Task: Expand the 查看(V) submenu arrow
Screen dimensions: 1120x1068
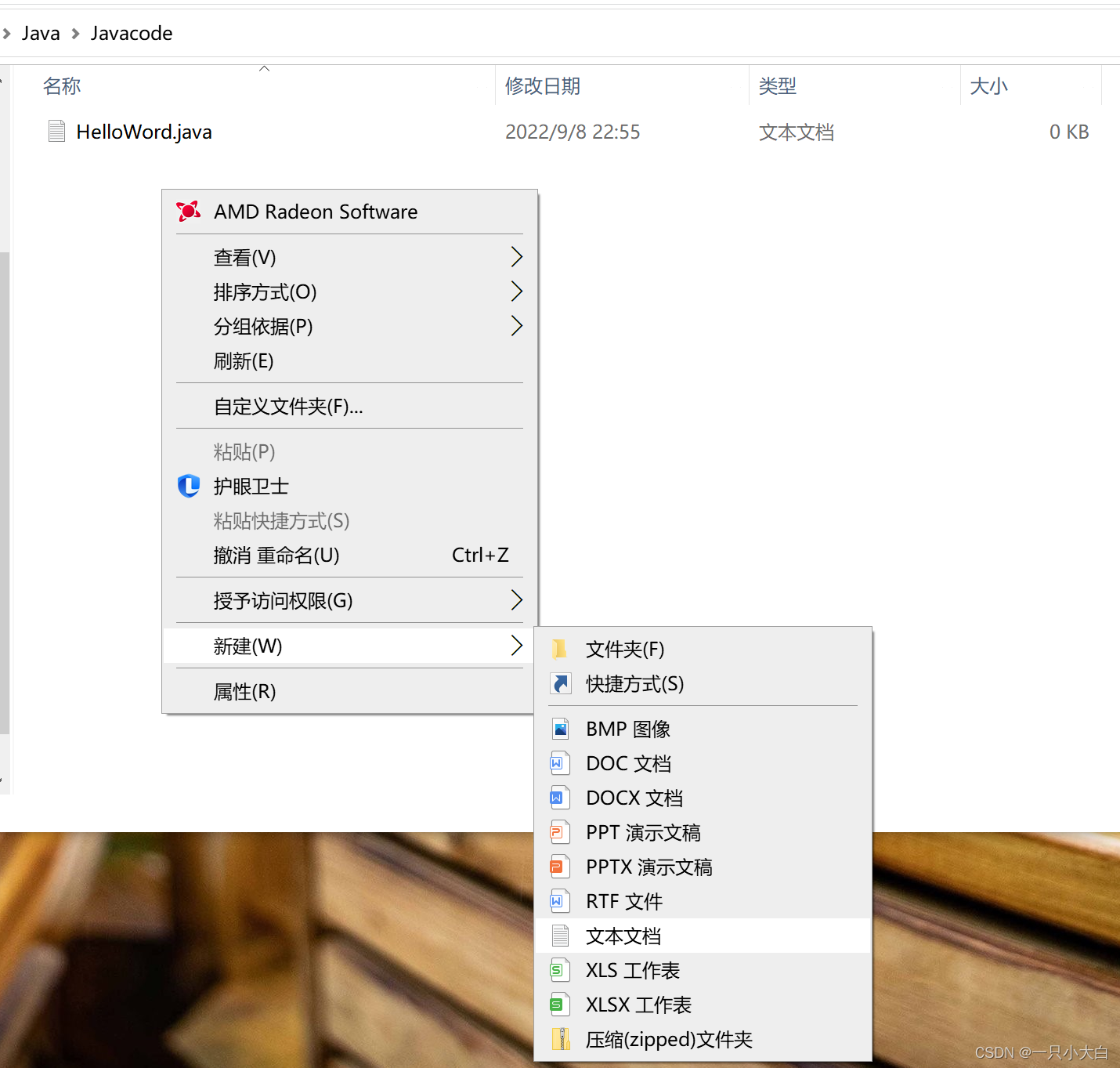Action: (515, 256)
